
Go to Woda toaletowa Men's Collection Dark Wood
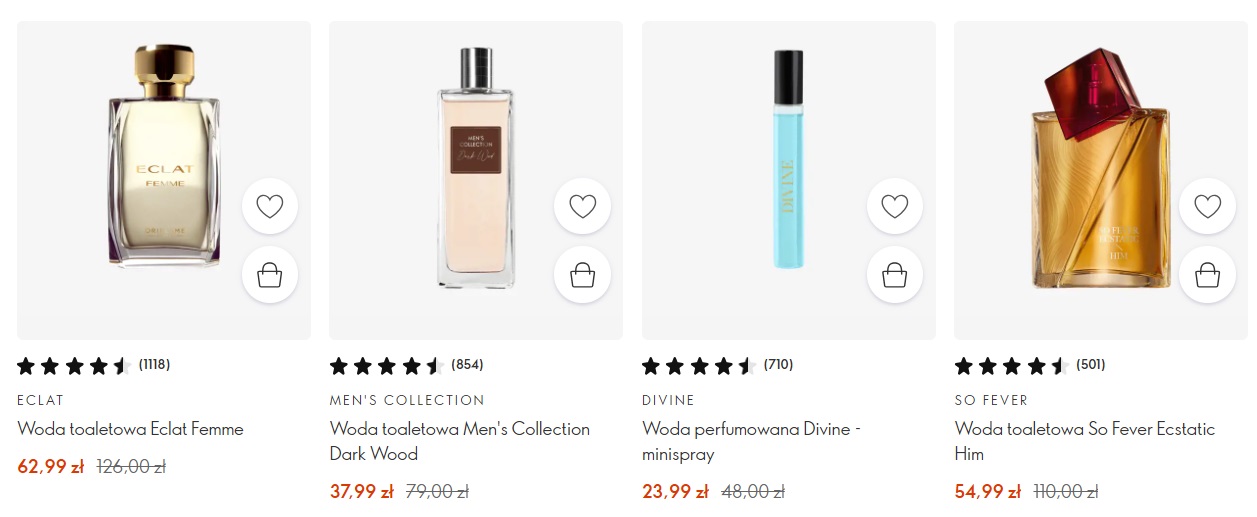tap(459, 441)
